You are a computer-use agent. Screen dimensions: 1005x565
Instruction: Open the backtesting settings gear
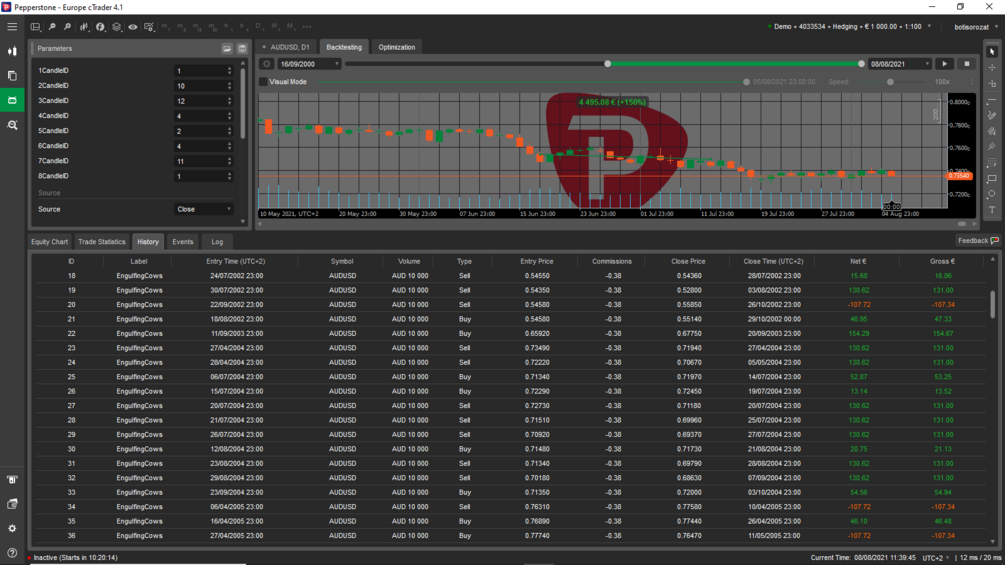267,64
